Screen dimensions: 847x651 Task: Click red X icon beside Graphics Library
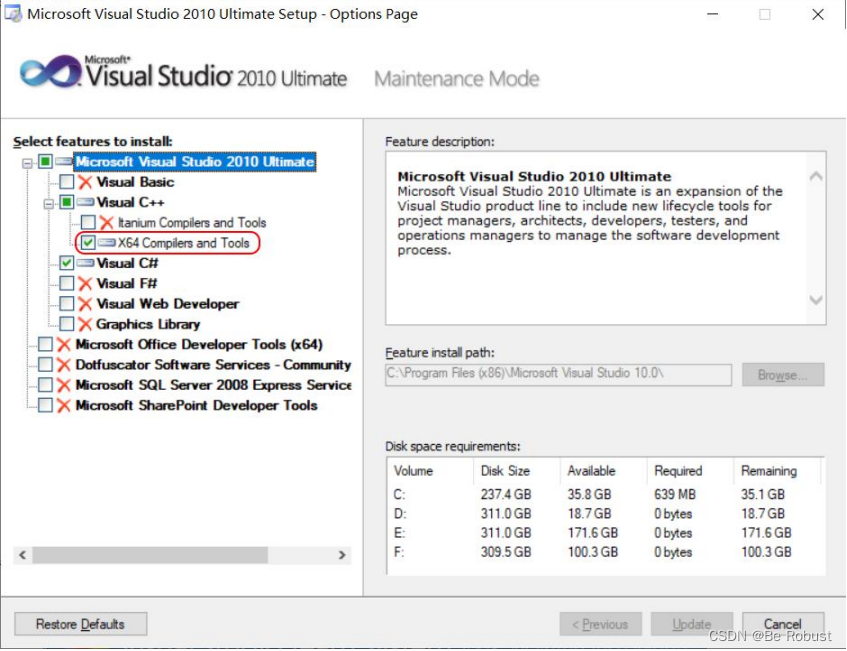pos(85,324)
